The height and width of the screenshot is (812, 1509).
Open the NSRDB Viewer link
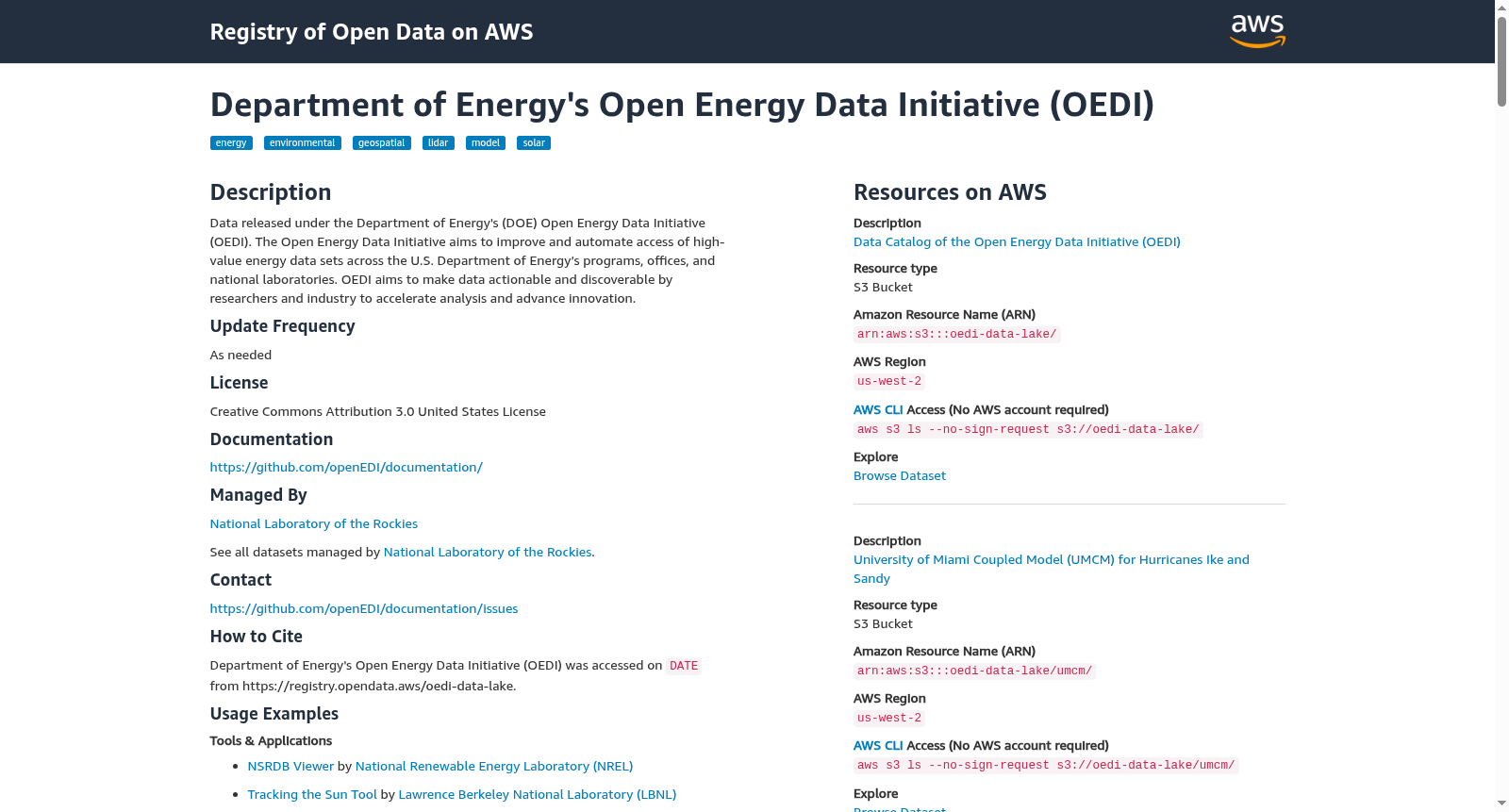290,766
